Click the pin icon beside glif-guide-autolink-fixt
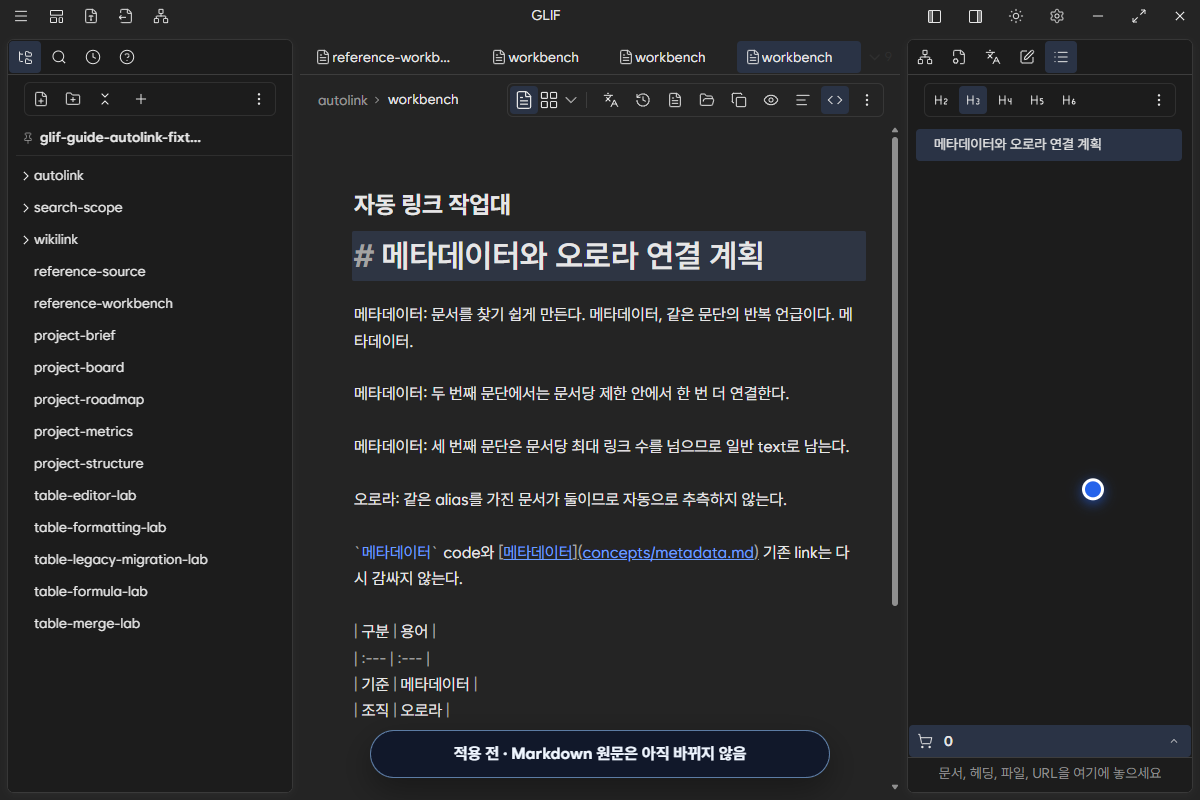 (x=27, y=138)
